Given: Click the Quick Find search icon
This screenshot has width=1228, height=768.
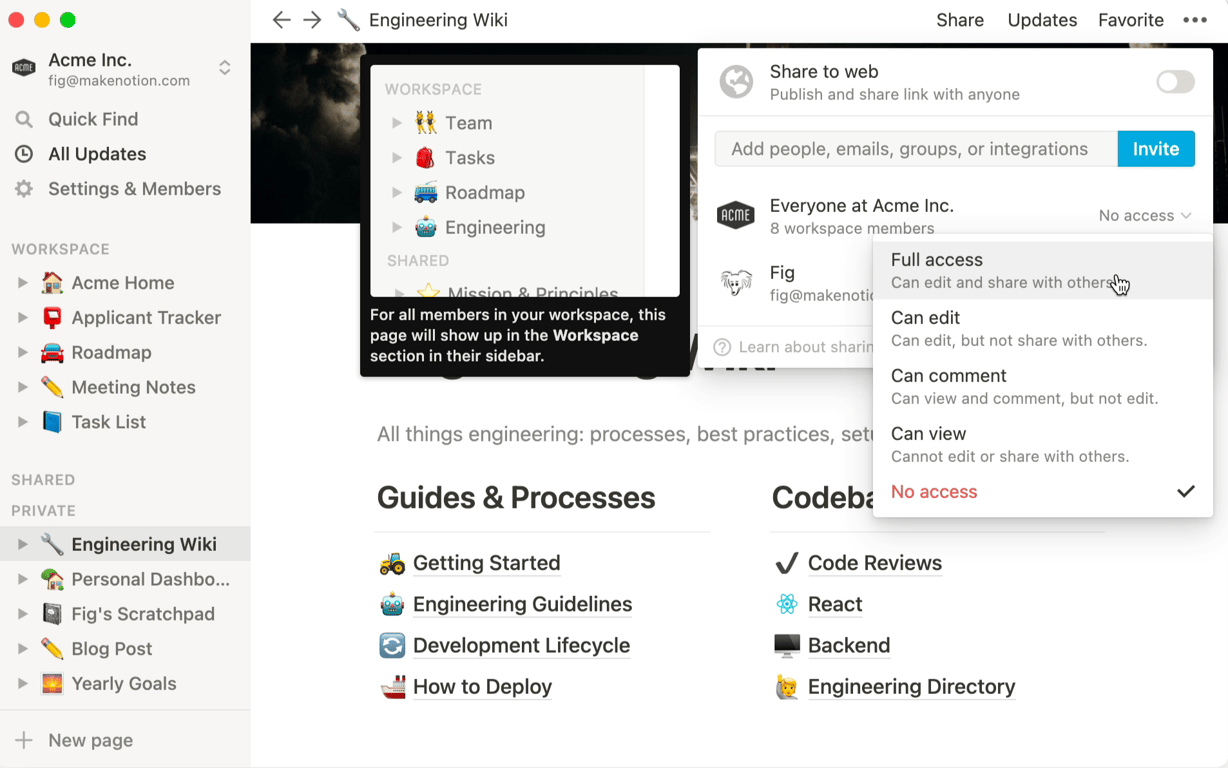Looking at the screenshot, I should 24,119.
